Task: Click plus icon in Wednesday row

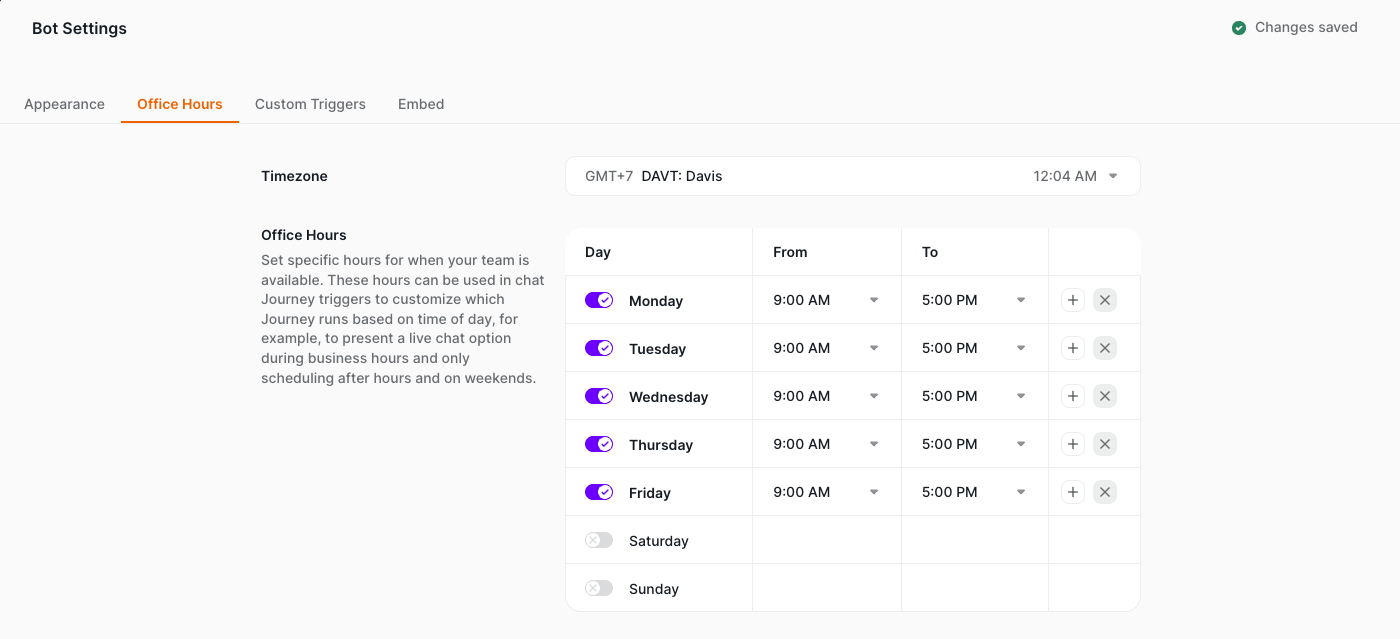Action: [1073, 396]
